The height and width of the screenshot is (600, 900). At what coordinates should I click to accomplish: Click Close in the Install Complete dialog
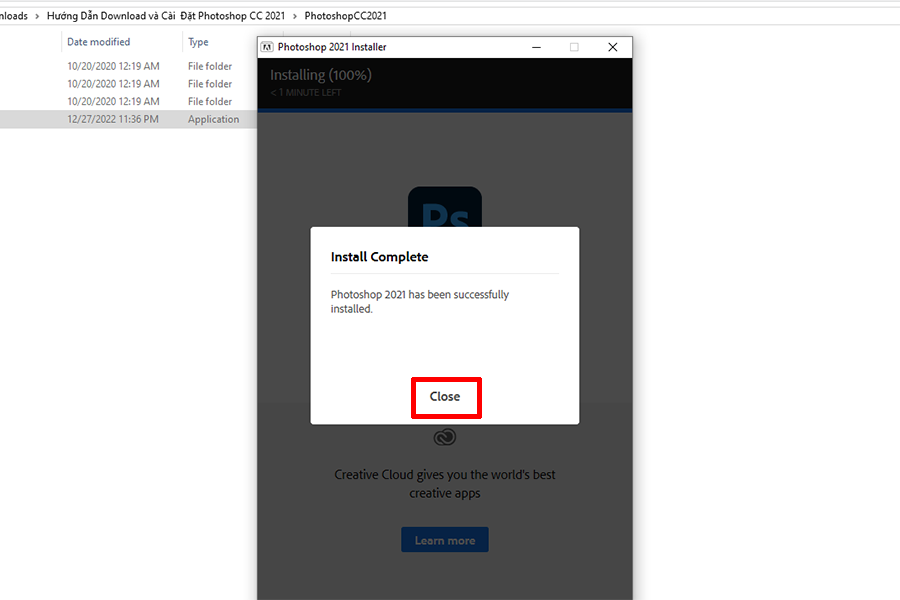[x=445, y=397]
